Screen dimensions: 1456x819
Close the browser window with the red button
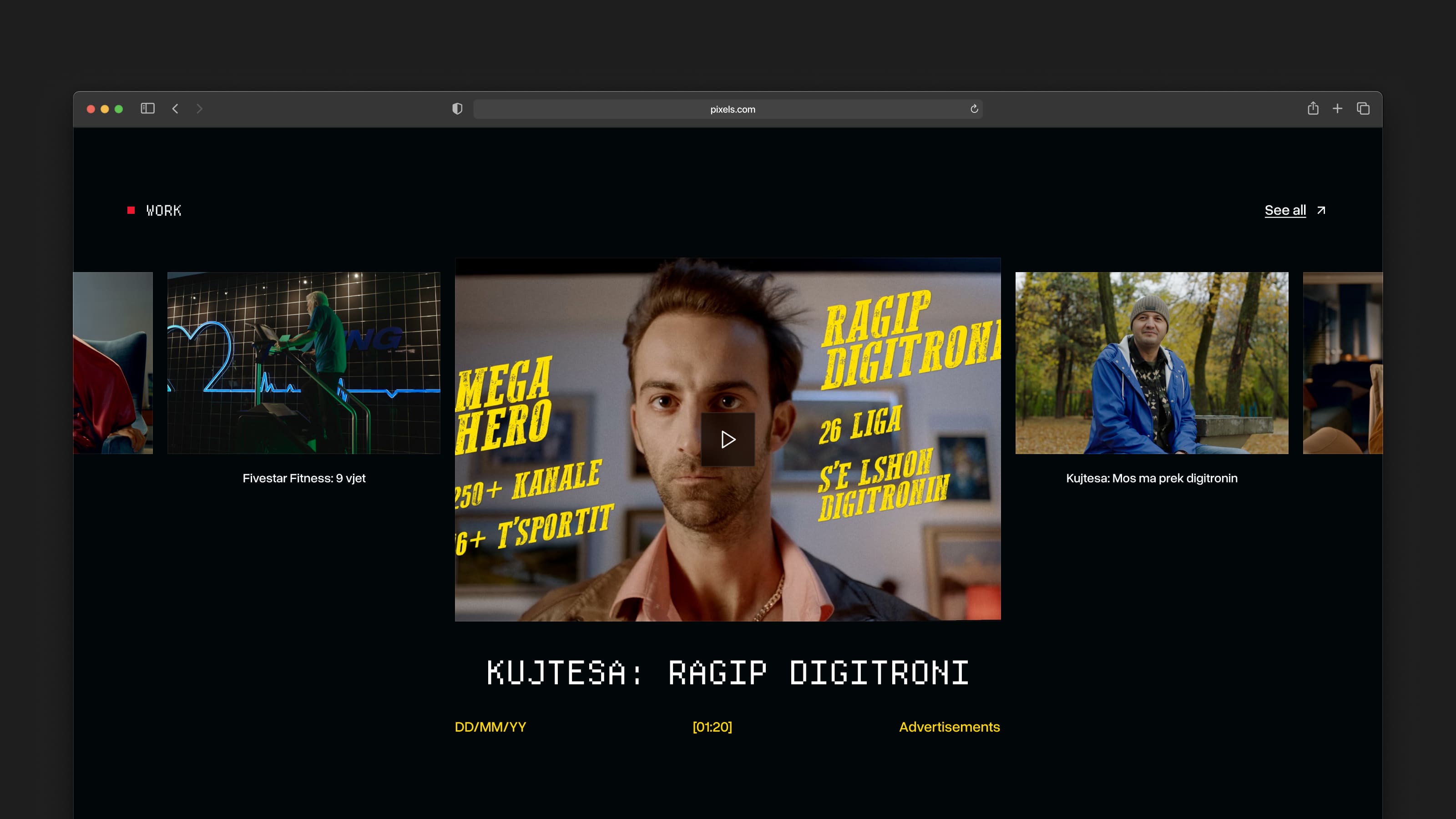pyautogui.click(x=91, y=109)
